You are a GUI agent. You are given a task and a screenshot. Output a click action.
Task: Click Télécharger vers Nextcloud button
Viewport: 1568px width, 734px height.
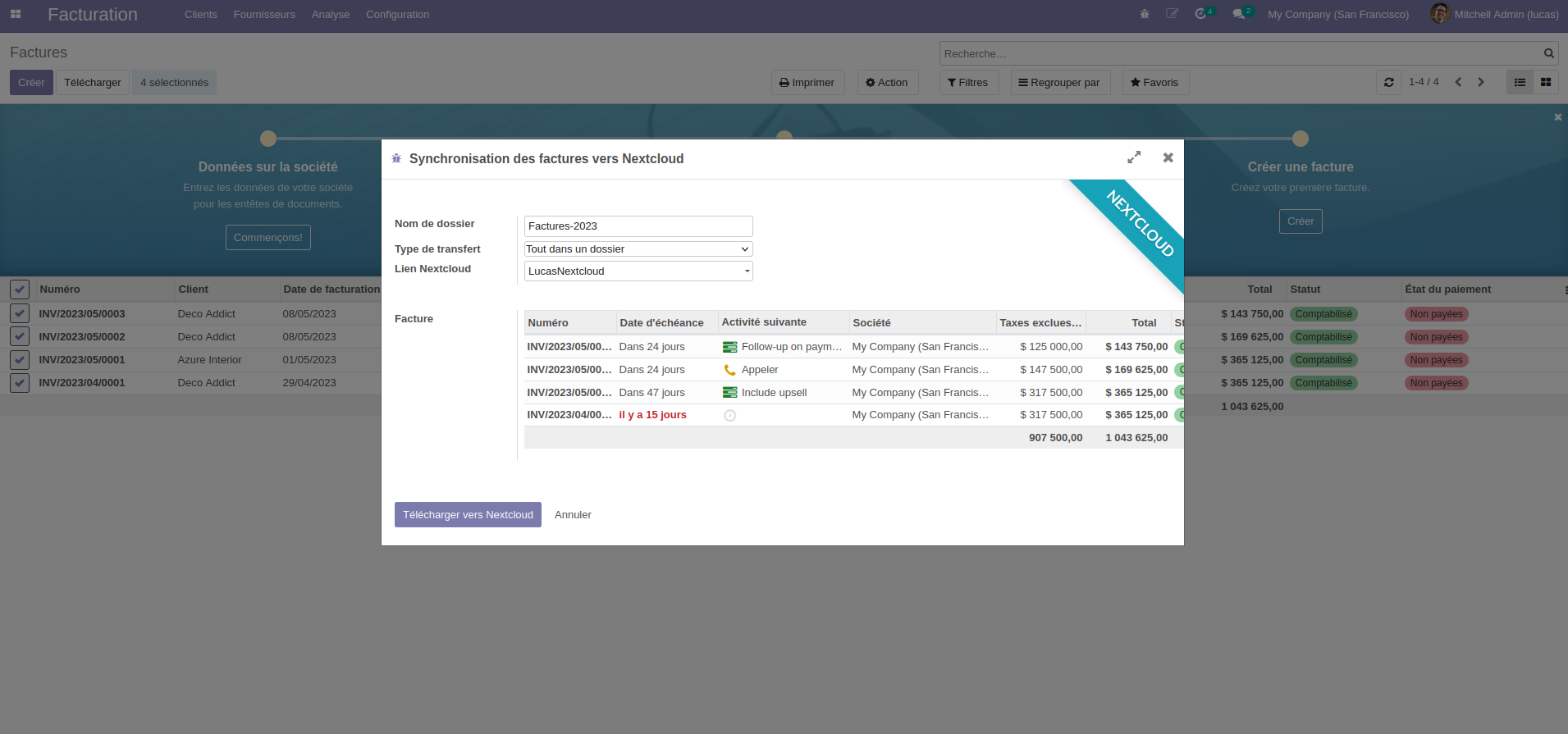coord(468,514)
